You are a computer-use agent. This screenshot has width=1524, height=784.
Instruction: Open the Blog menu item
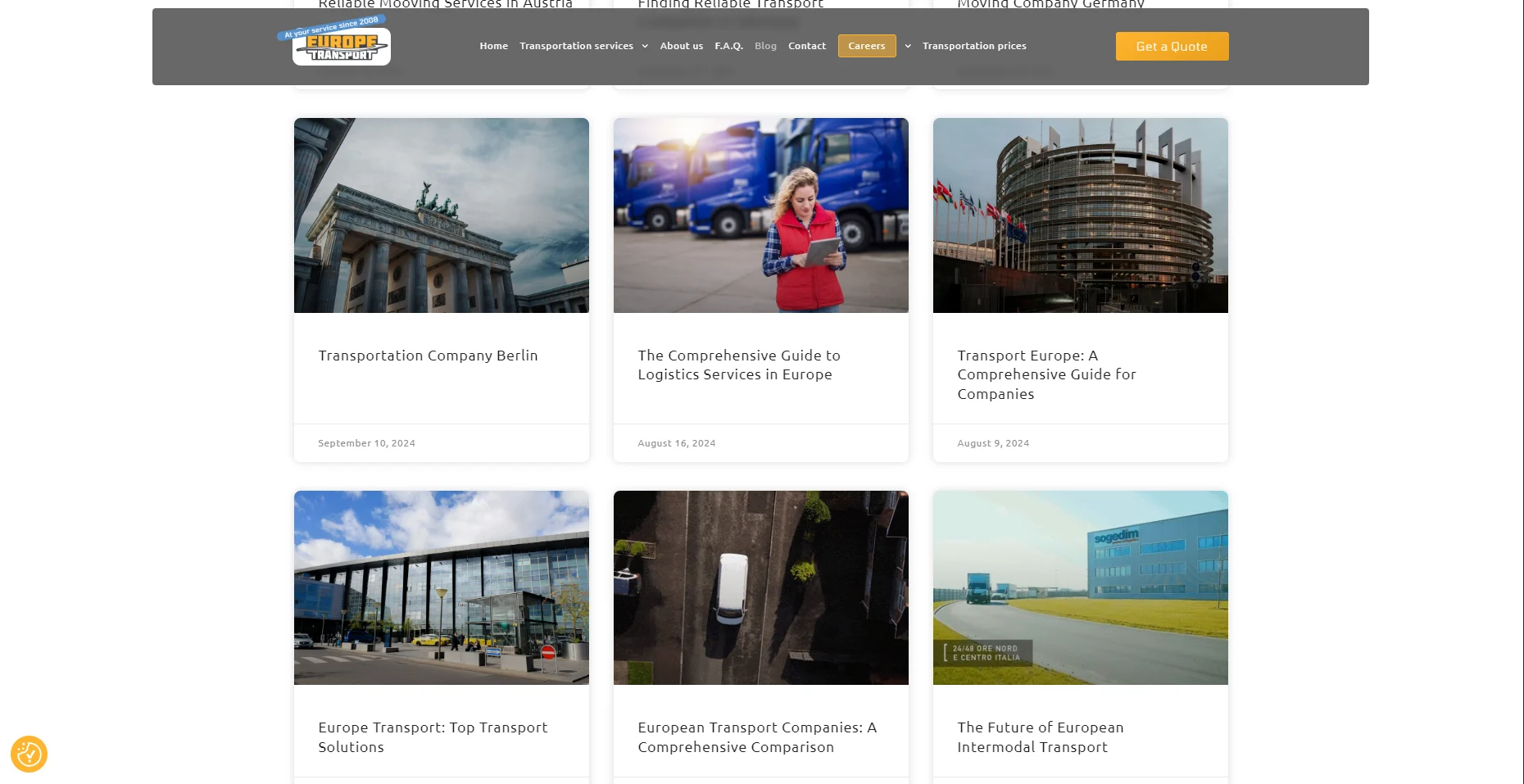[x=765, y=46]
